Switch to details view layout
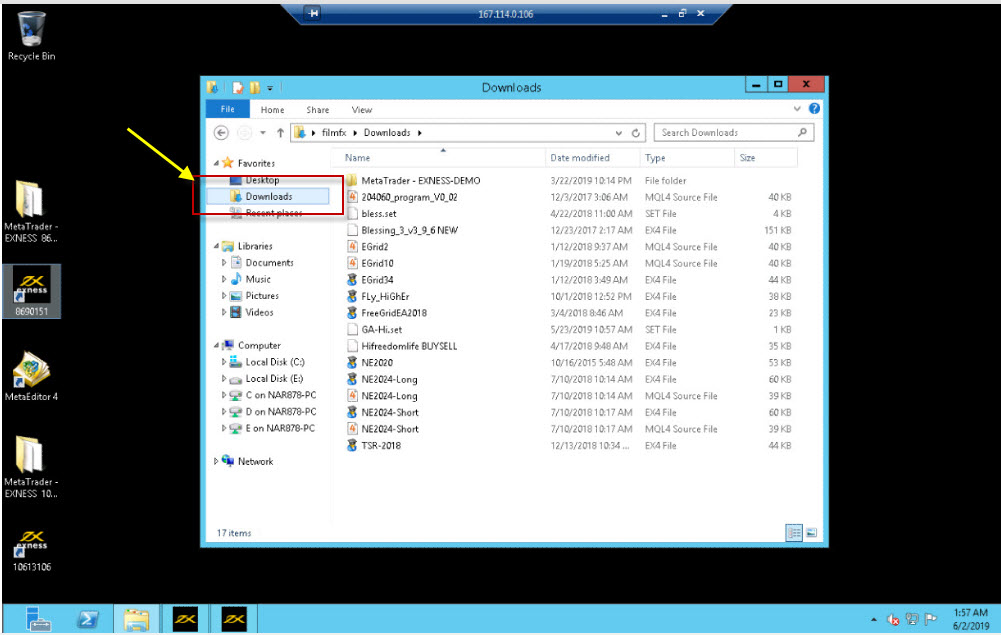1001x635 pixels. tap(795, 533)
